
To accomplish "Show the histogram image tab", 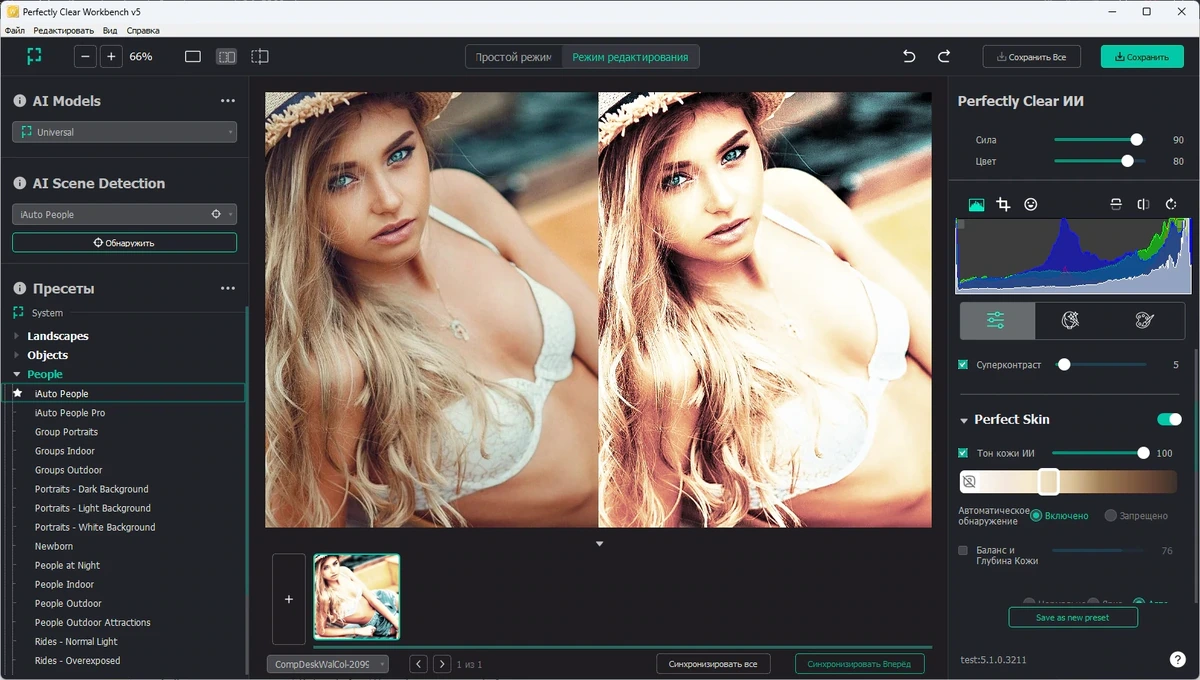I will pyautogui.click(x=976, y=204).
